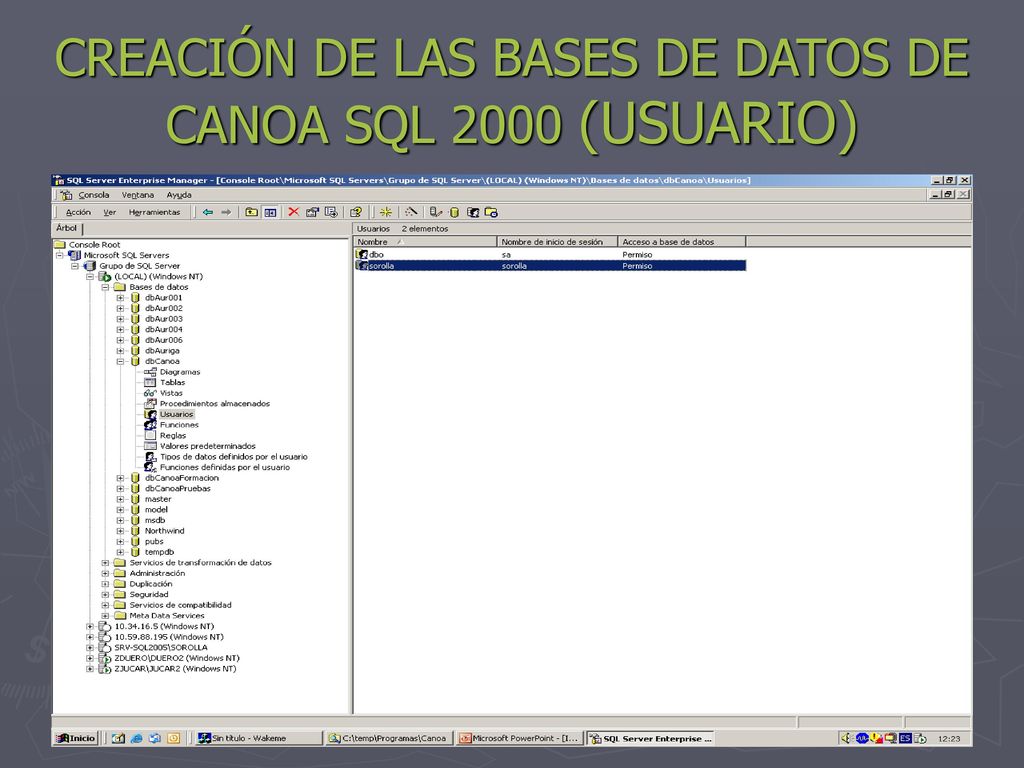
Task: Click the New login toolbar icon
Action: coord(473,212)
